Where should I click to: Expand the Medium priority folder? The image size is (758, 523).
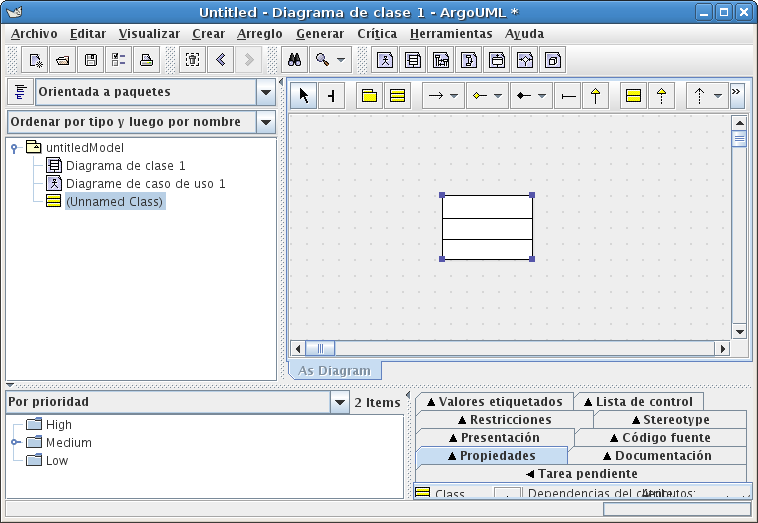point(15,442)
